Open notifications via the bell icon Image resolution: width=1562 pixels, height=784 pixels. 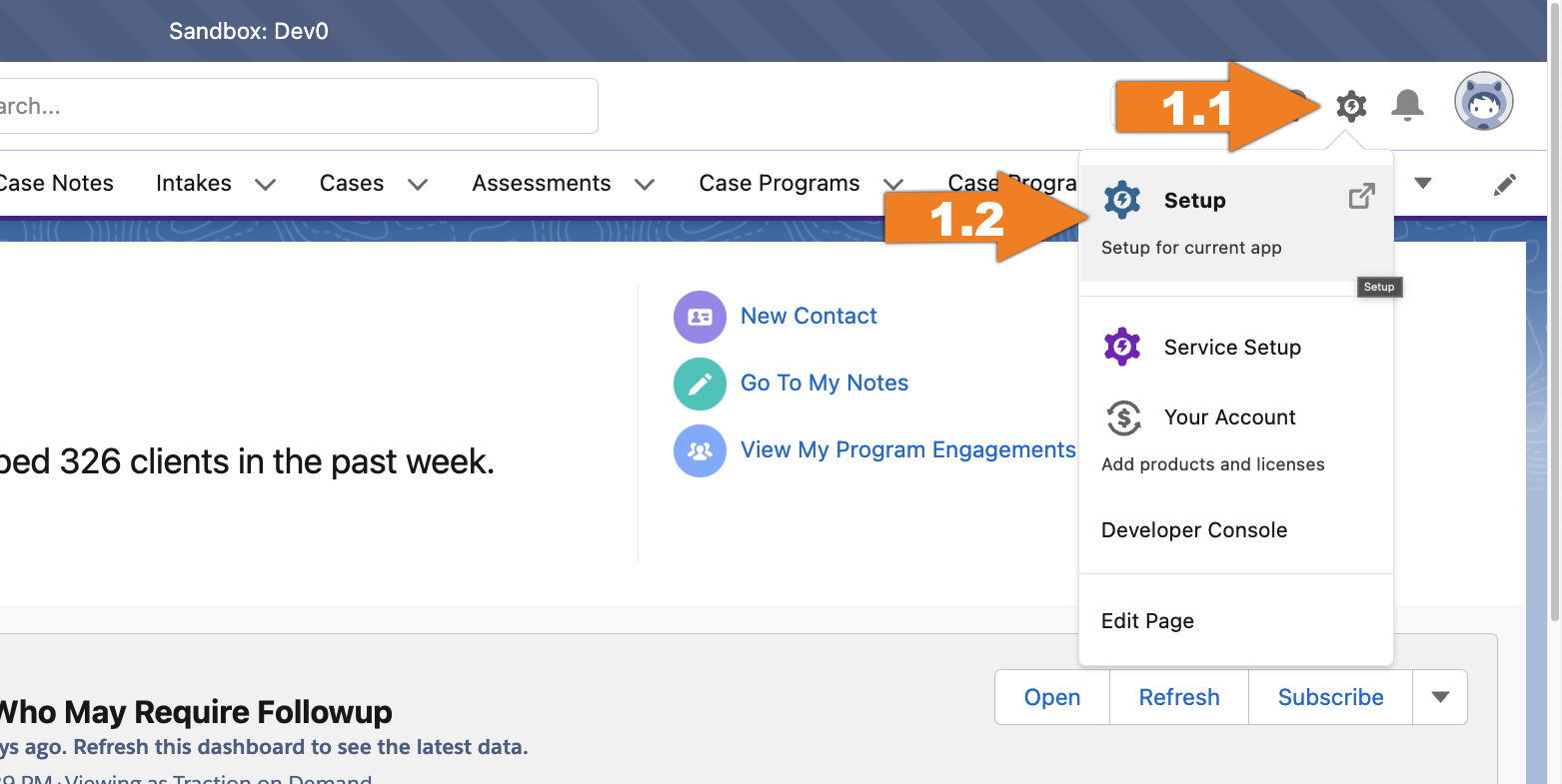pyautogui.click(x=1408, y=104)
